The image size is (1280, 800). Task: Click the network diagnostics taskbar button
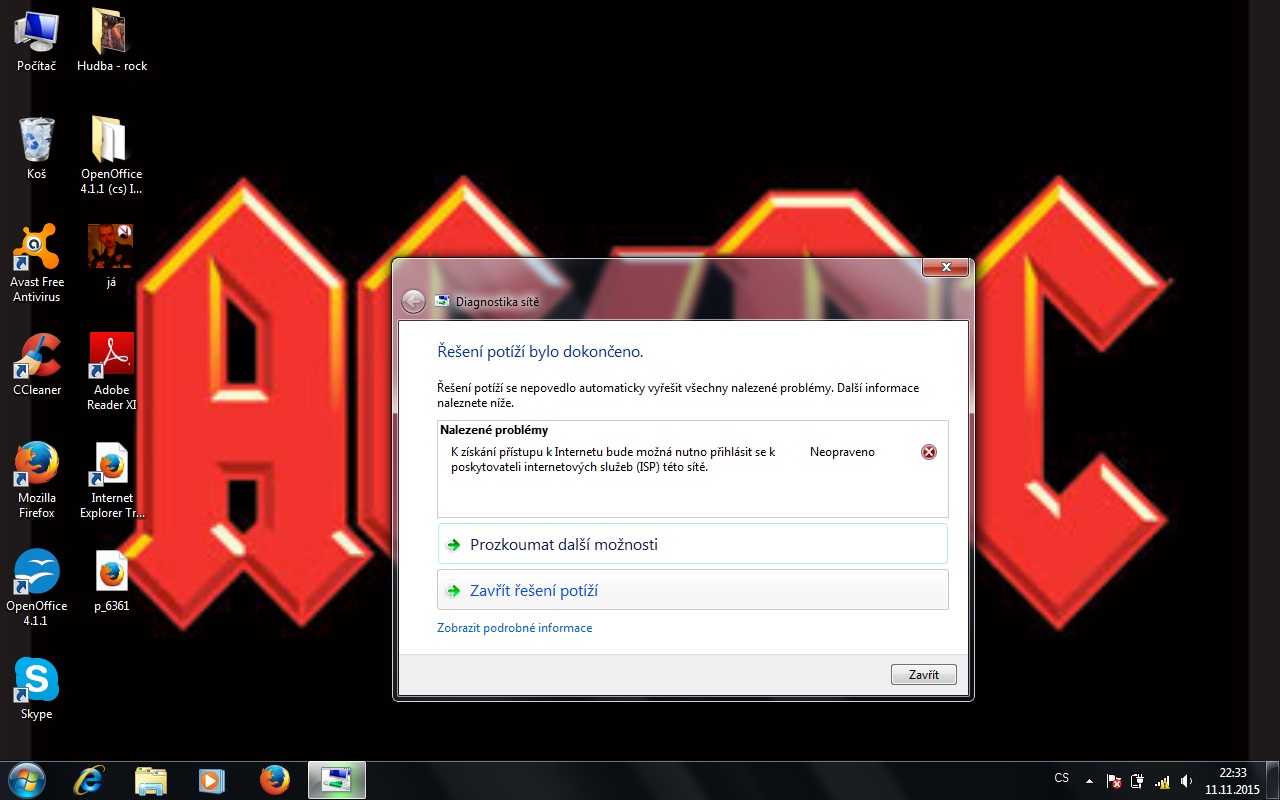click(x=337, y=780)
